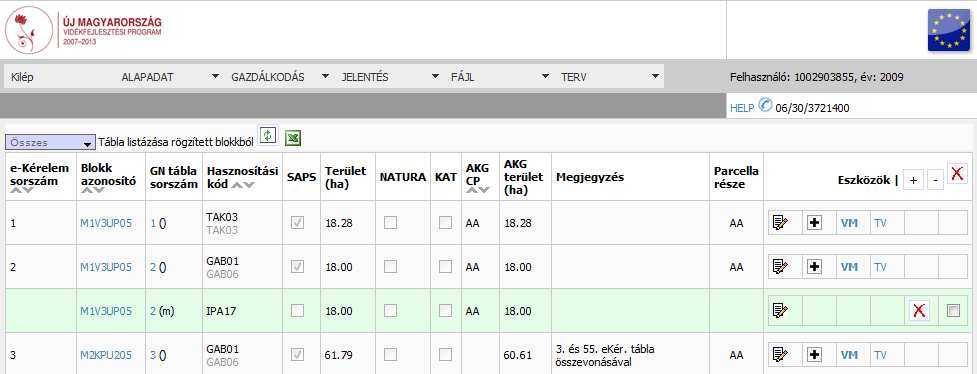Click the Megjegyzés column header

tap(589, 177)
